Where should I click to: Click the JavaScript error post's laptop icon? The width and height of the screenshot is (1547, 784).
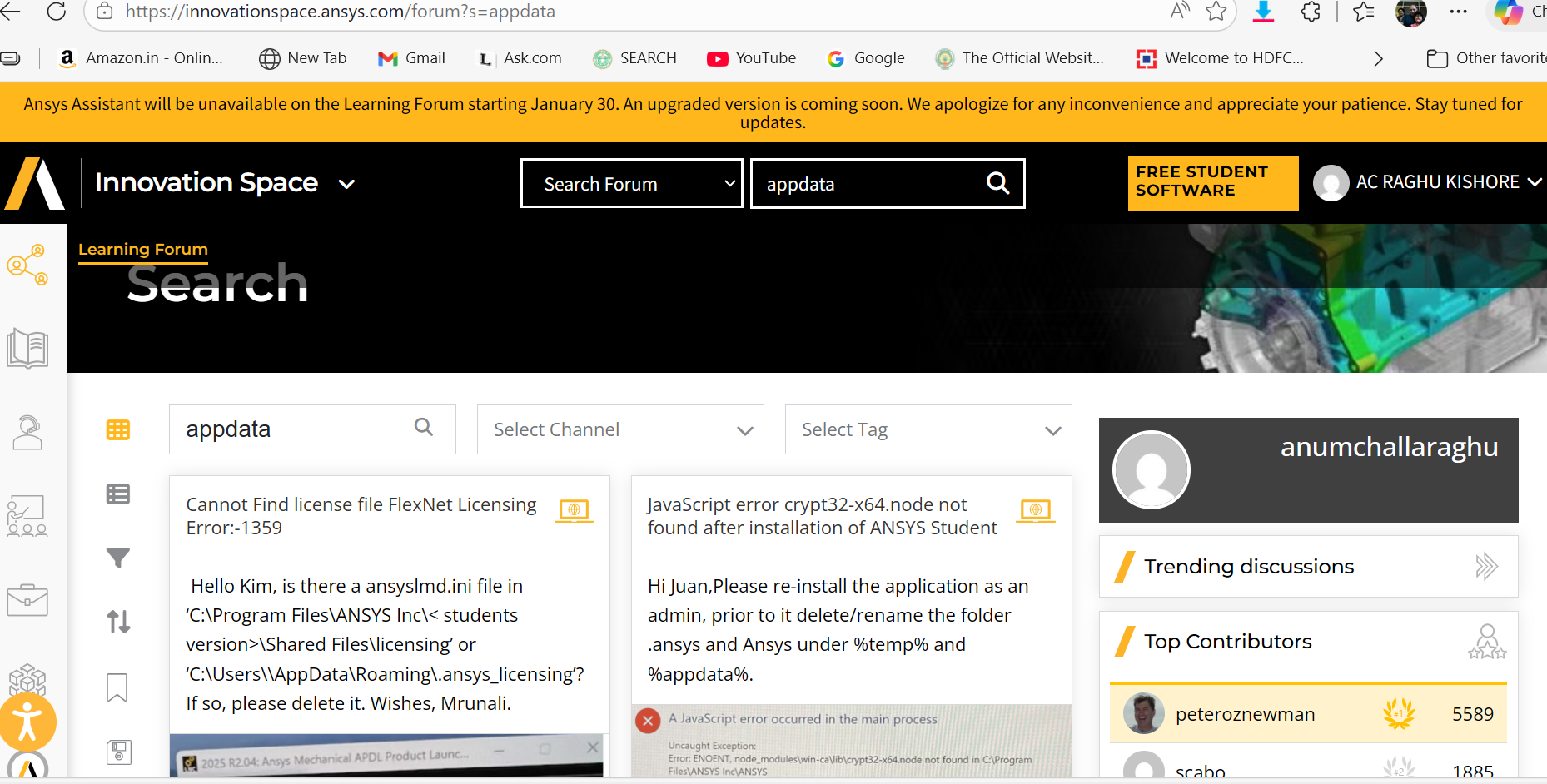[x=1036, y=510]
